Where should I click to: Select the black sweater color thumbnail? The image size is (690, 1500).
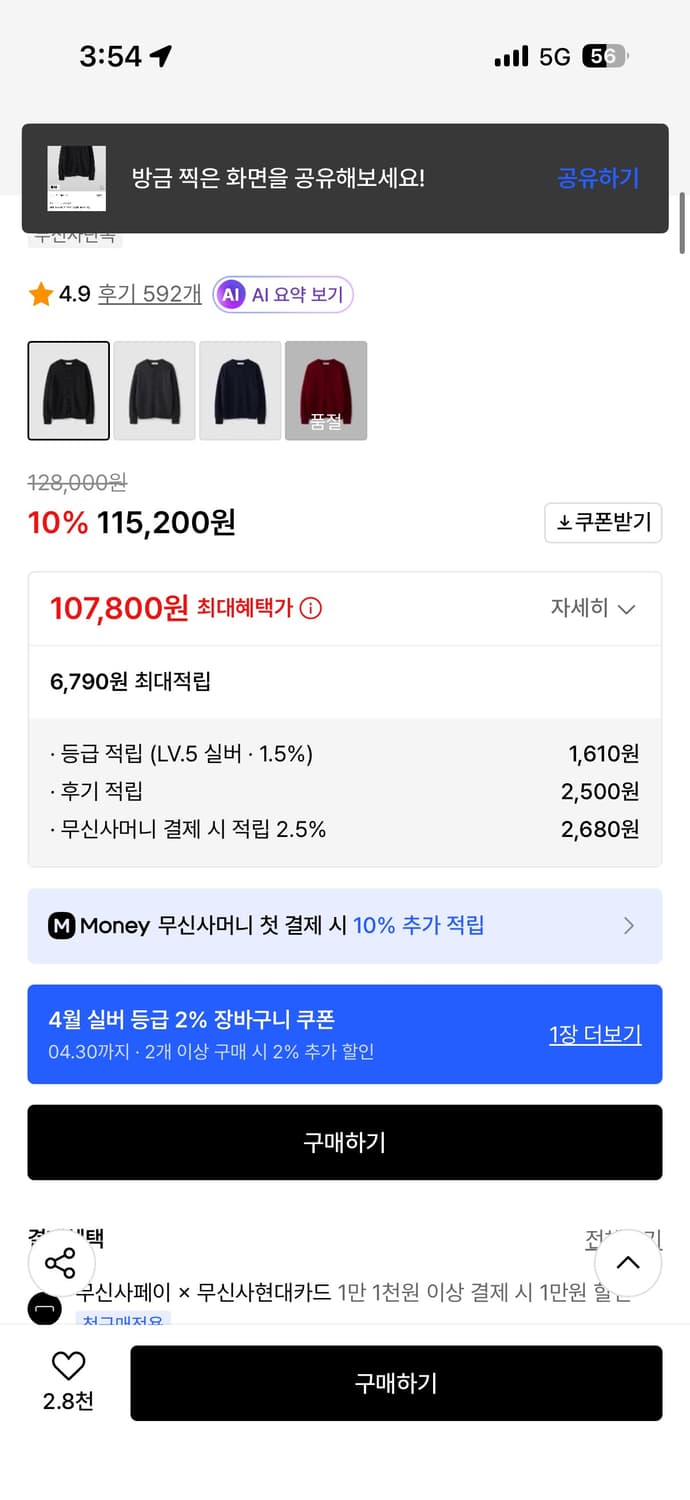[68, 390]
